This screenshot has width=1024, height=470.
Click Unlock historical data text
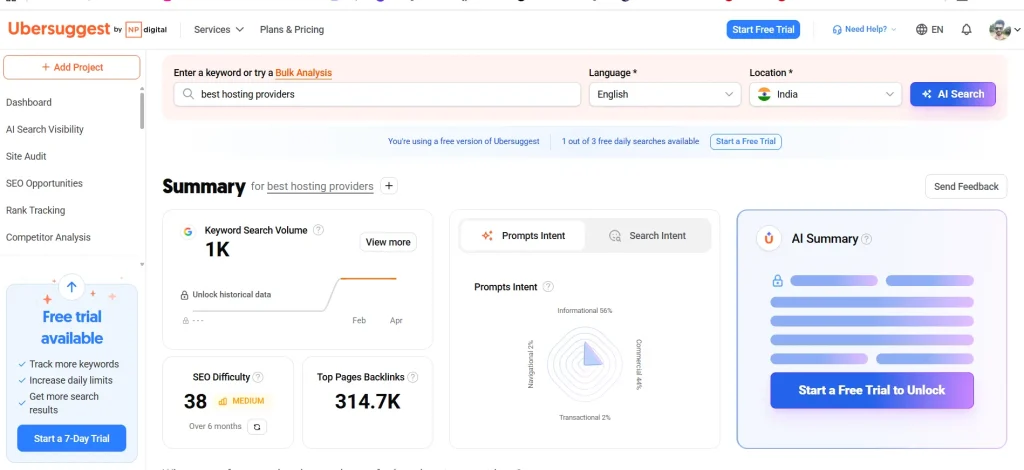coord(231,295)
